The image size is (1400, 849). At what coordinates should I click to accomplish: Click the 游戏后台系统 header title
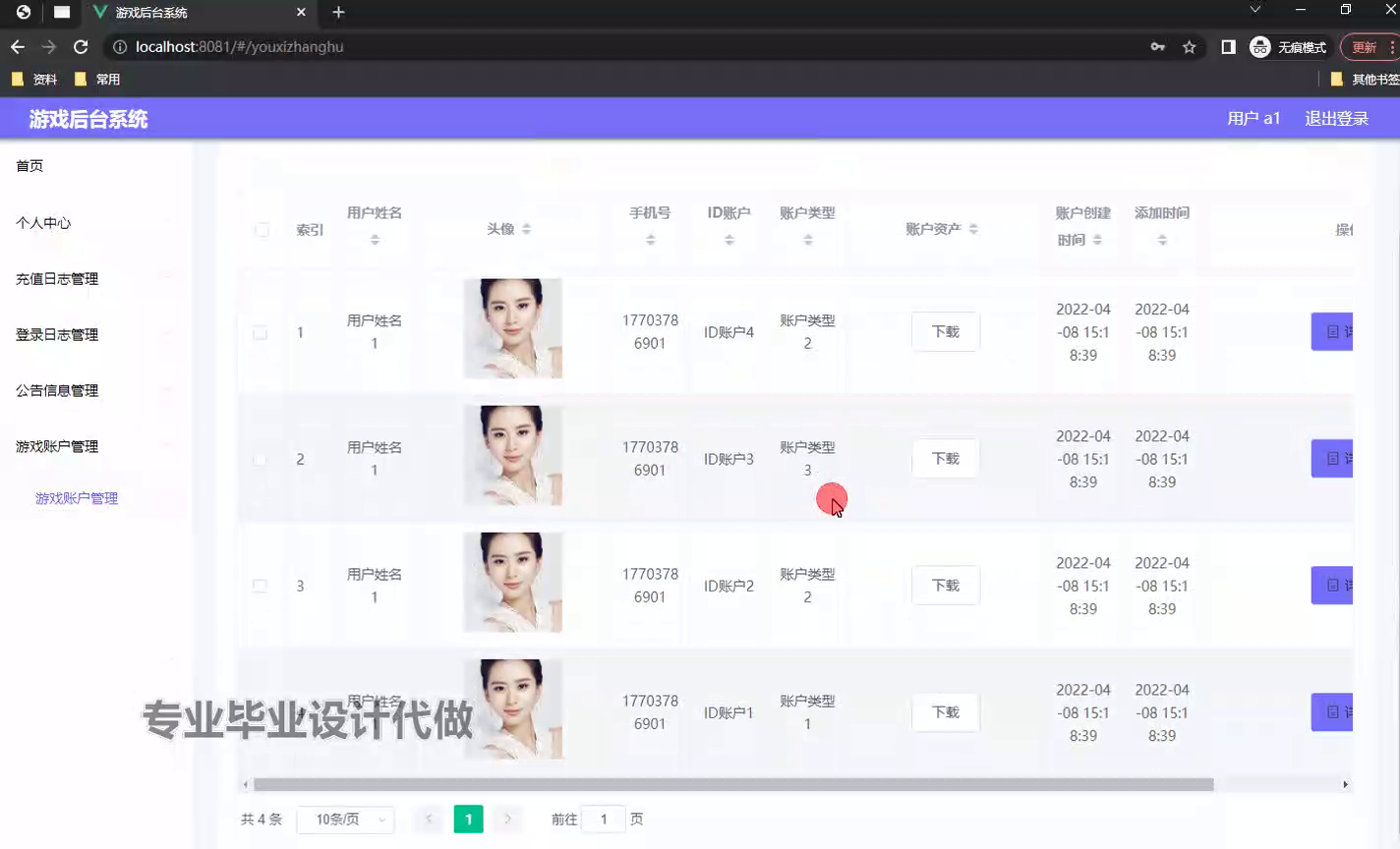pos(88,119)
